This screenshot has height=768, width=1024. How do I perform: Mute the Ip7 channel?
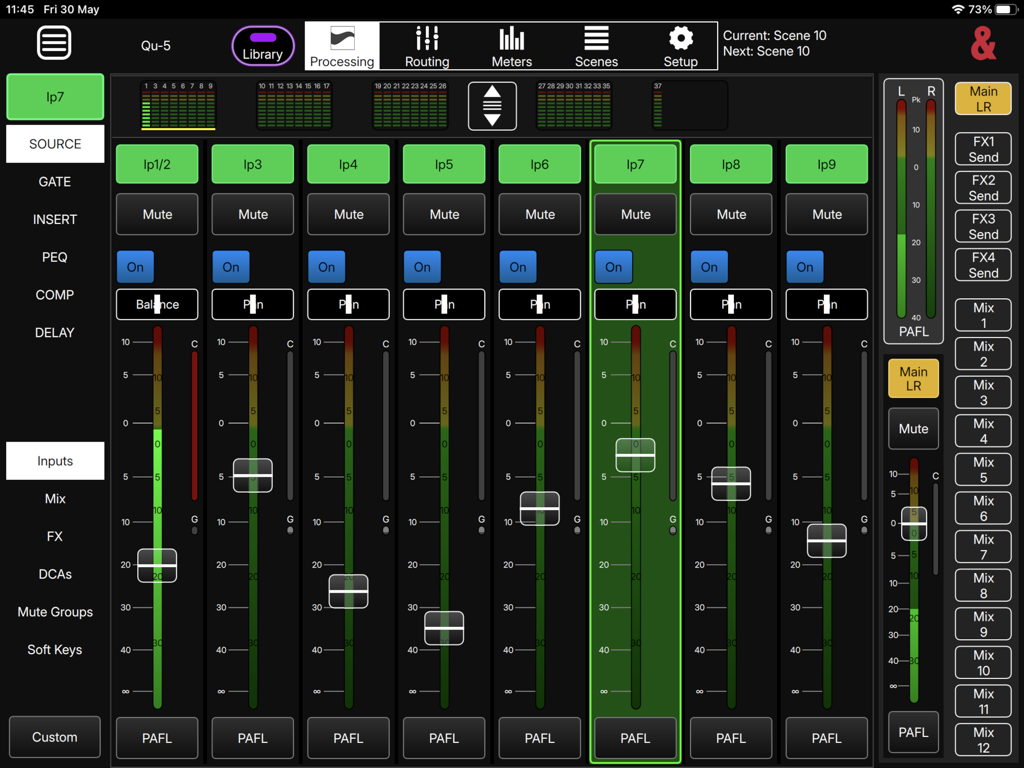[635, 214]
